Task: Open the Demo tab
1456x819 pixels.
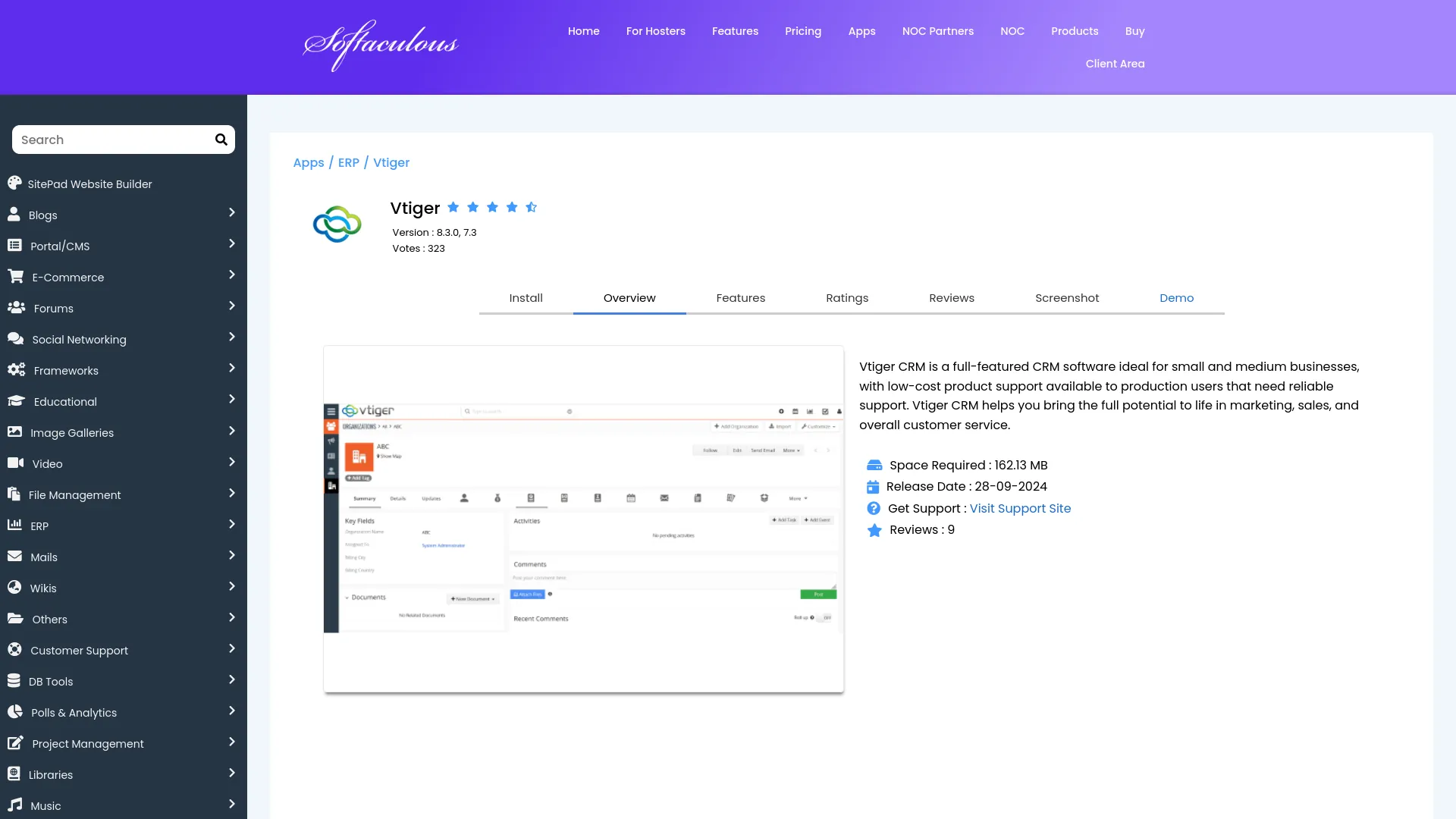Action: tap(1176, 298)
